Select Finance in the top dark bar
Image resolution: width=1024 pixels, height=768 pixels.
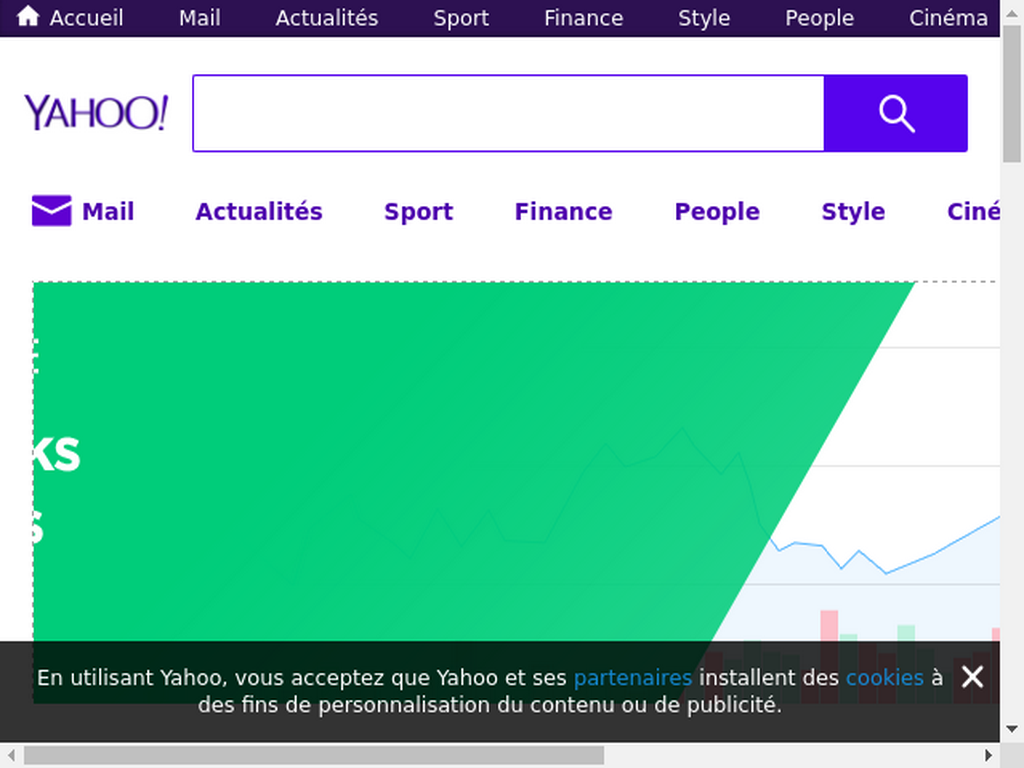(583, 18)
